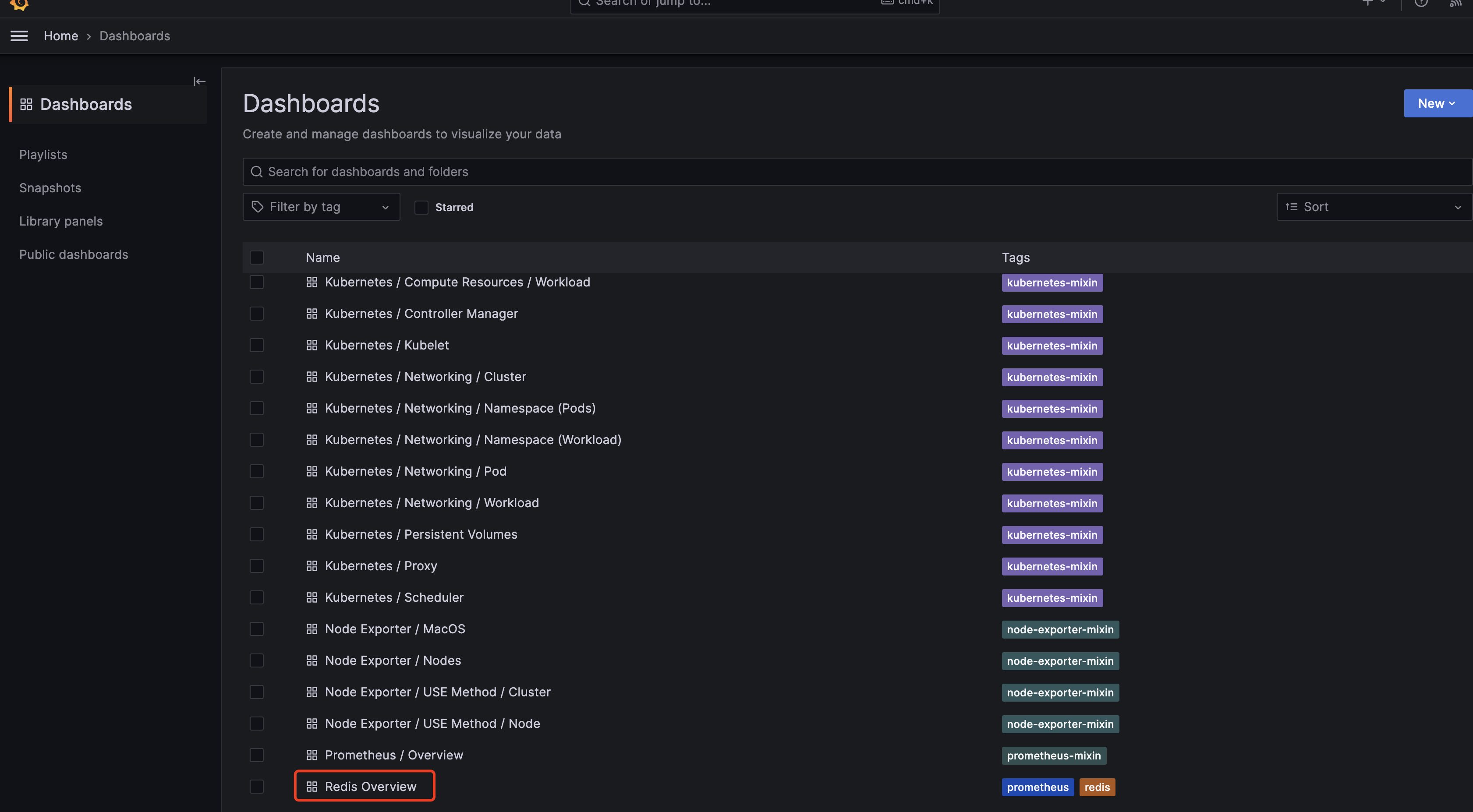Image resolution: width=1473 pixels, height=812 pixels.
Task: Open the Prometheus Overview dashboard
Action: (393, 755)
